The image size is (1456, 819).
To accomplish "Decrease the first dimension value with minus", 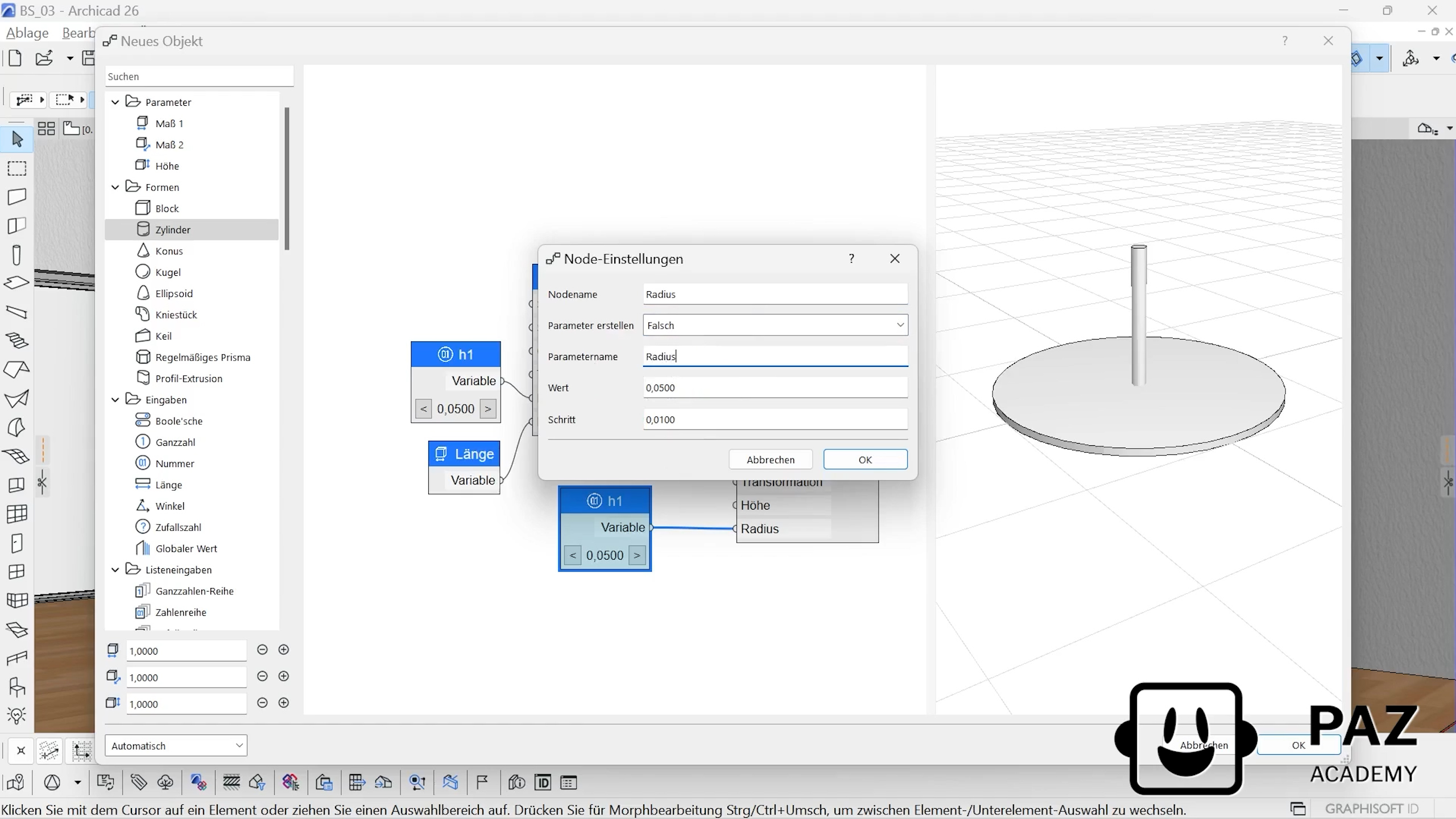I will (x=262, y=650).
